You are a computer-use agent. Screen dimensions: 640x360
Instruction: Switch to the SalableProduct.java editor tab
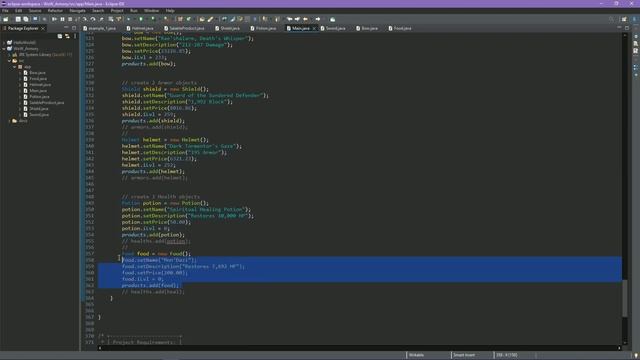point(184,29)
